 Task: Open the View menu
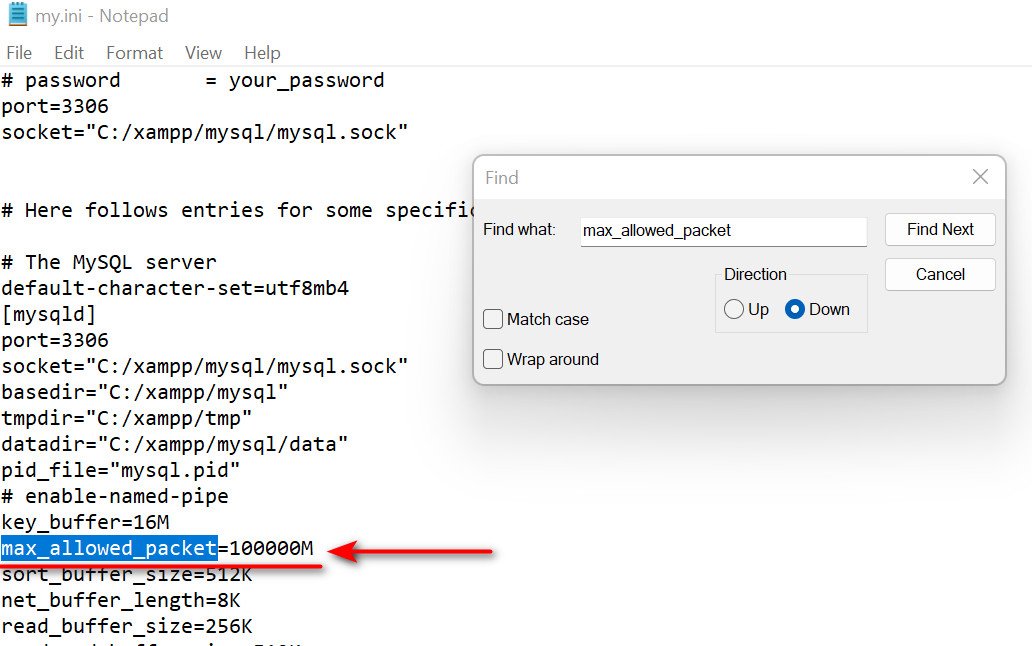tap(203, 53)
